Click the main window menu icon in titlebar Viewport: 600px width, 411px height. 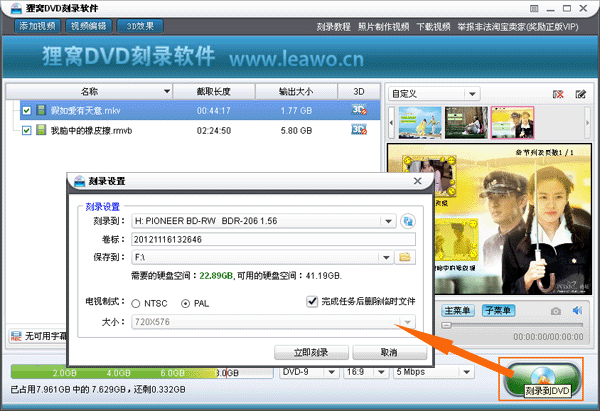pyautogui.click(x=534, y=8)
